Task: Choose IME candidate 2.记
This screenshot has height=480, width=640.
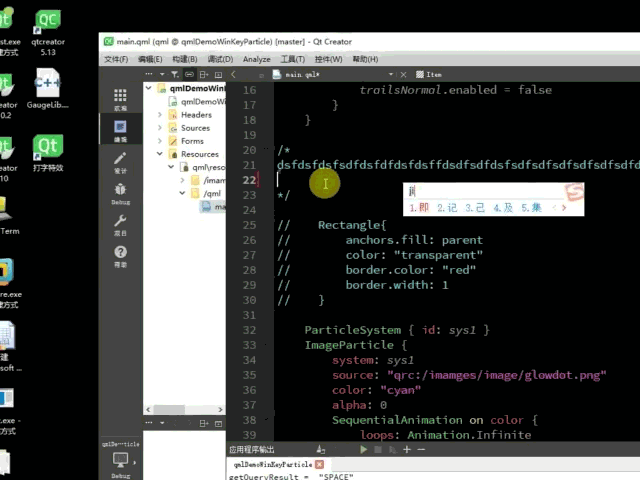Action: click(x=447, y=208)
